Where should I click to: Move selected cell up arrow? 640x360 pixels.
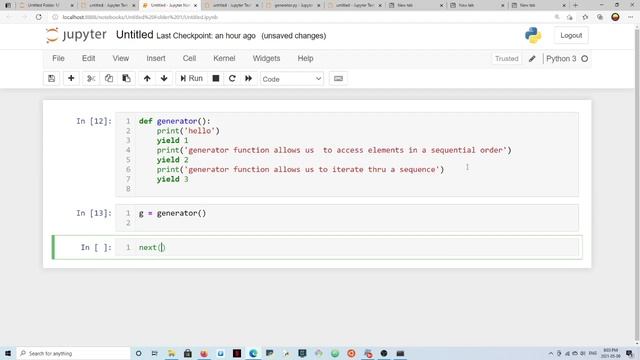[x=147, y=78]
